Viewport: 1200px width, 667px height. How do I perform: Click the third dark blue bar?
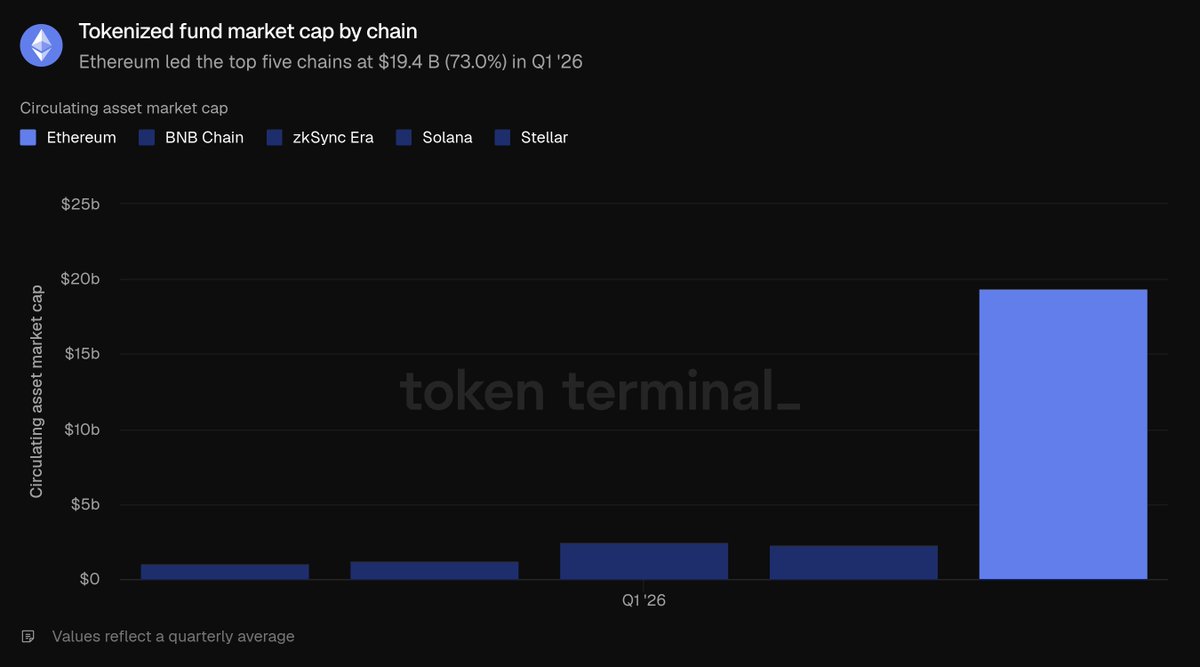point(644,561)
